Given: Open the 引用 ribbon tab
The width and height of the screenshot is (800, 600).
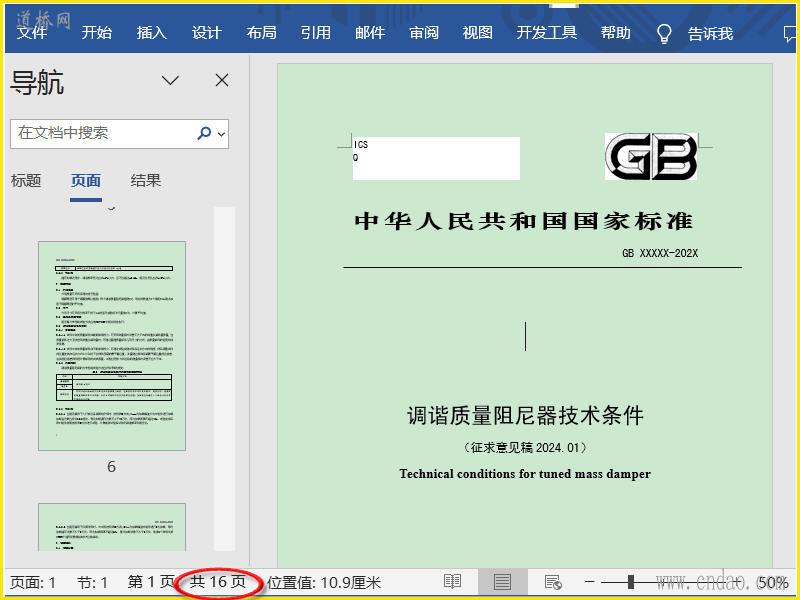Looking at the screenshot, I should [315, 33].
